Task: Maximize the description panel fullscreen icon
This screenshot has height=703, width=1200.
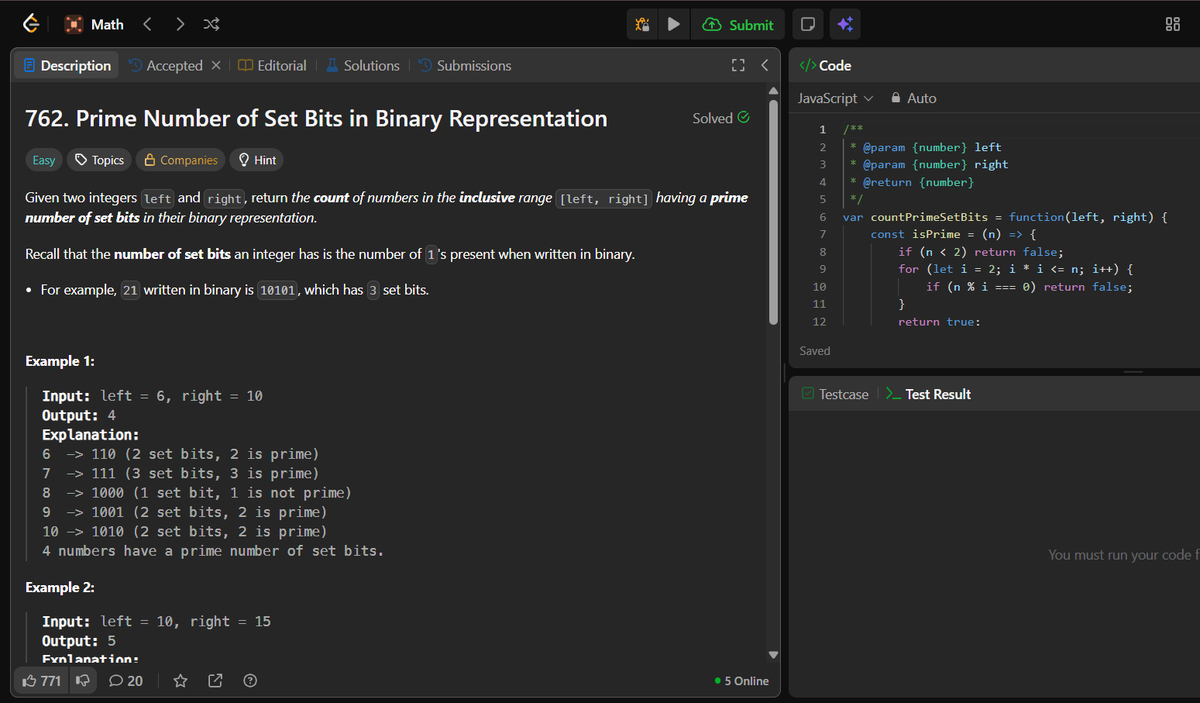Action: click(738, 65)
